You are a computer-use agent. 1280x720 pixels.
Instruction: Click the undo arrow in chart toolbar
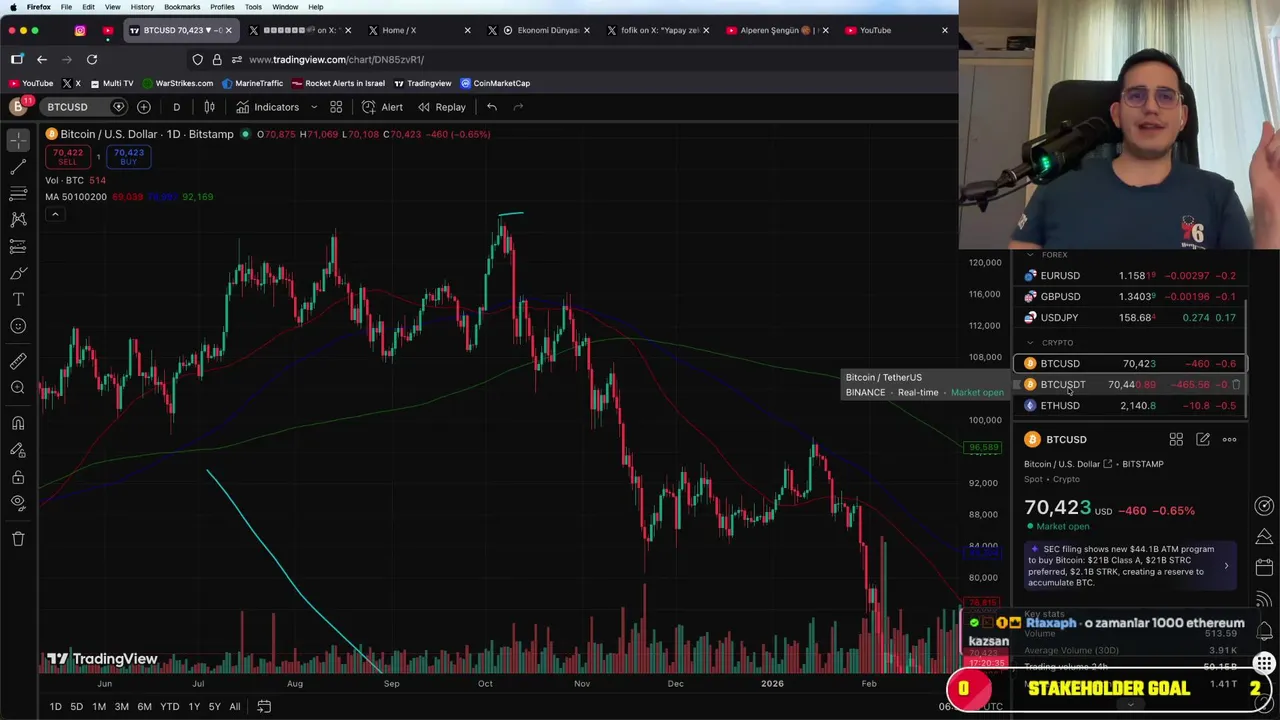pyautogui.click(x=492, y=107)
